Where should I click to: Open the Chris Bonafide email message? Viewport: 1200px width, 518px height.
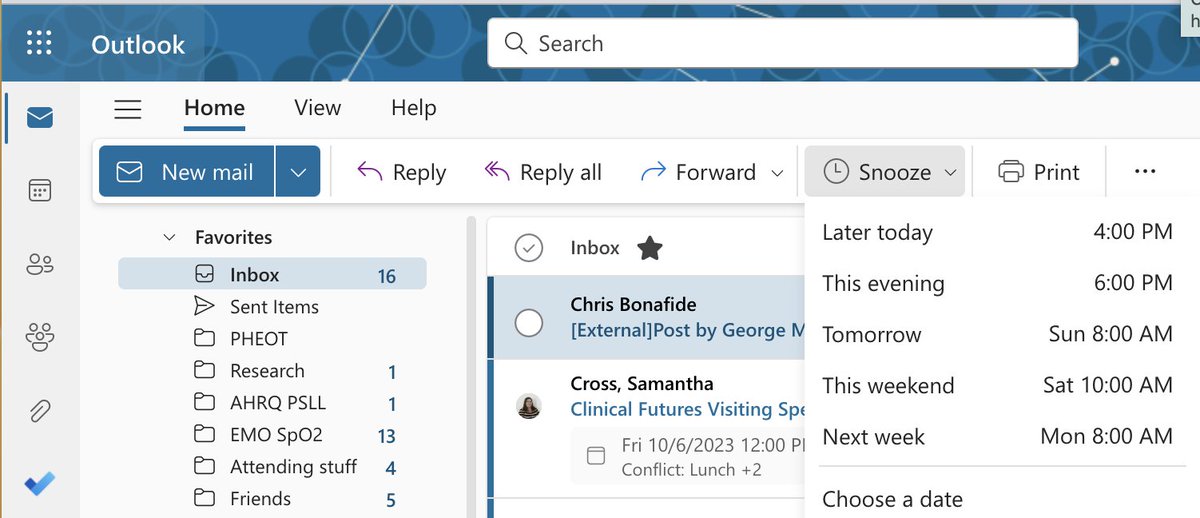(647, 317)
